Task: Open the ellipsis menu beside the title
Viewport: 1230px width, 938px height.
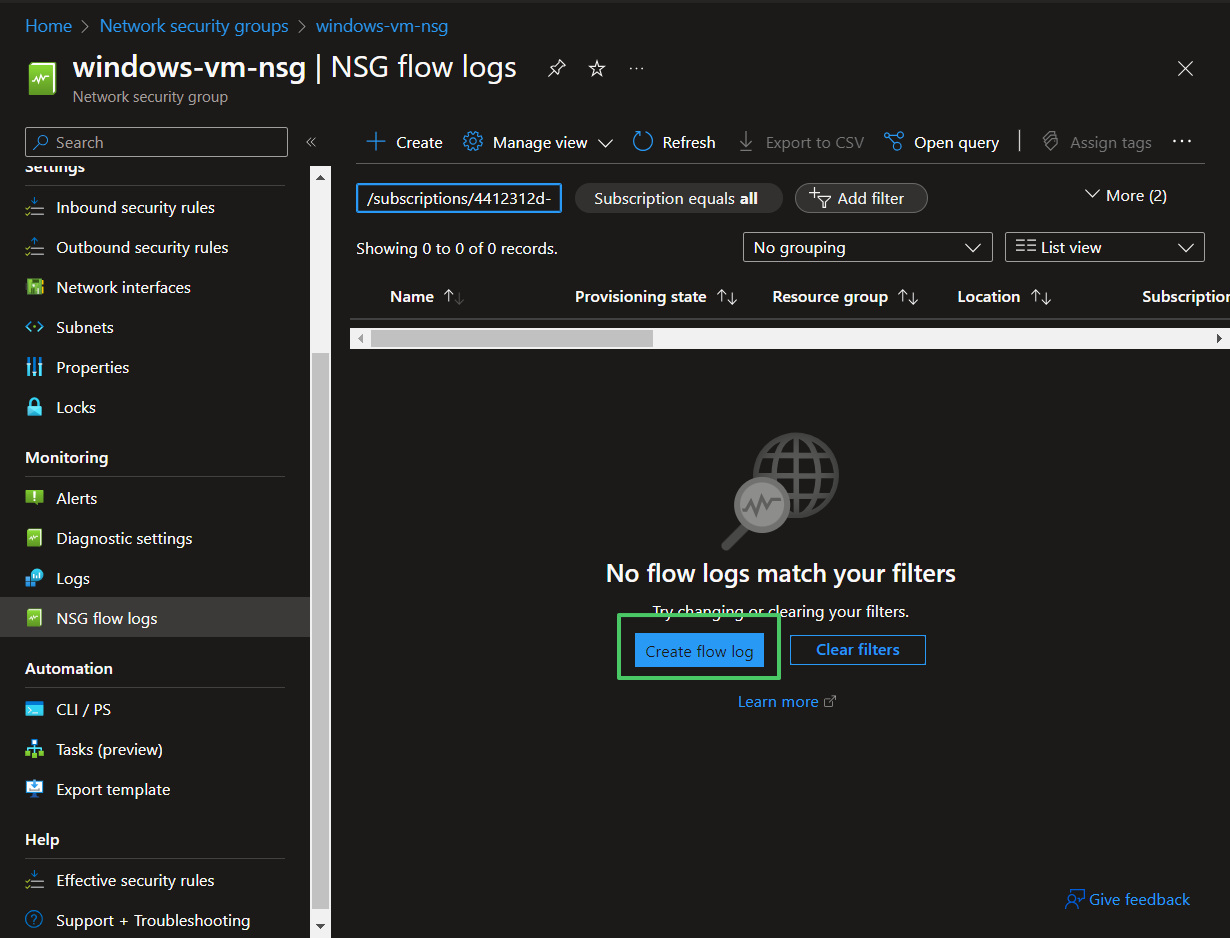Action: point(637,68)
